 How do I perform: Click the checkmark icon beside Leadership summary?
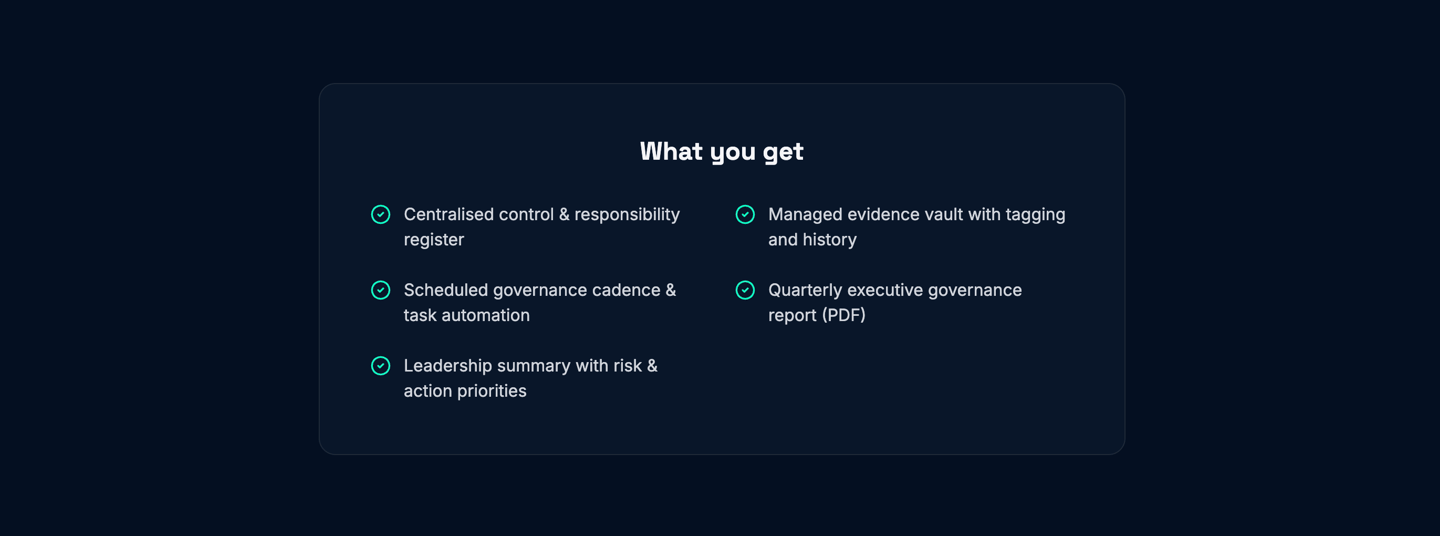381,366
